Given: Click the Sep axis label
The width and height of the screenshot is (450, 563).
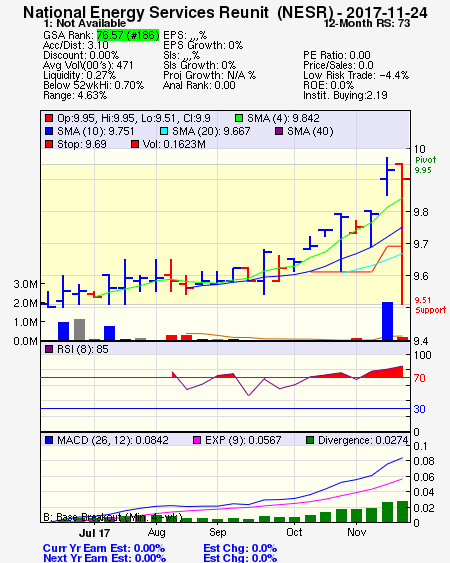Looking at the screenshot, I should tap(218, 532).
